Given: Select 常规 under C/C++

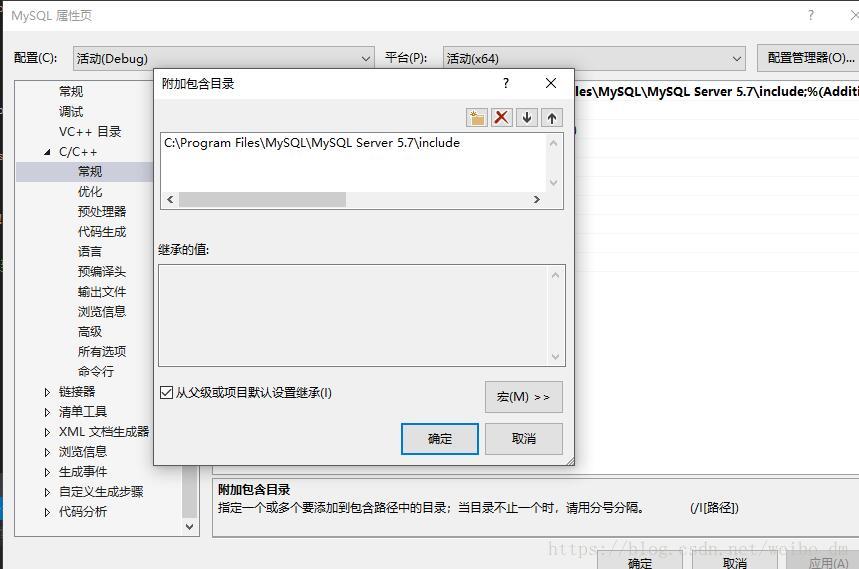Looking at the screenshot, I should pos(90,171).
